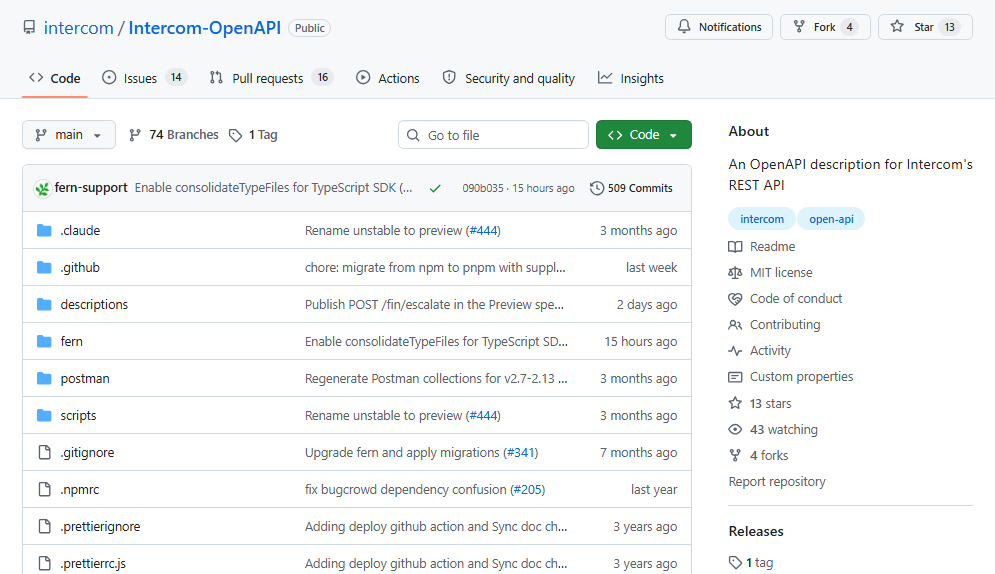Click the .claude folder icon
Image resolution: width=995 pixels, height=574 pixels.
pos(44,230)
